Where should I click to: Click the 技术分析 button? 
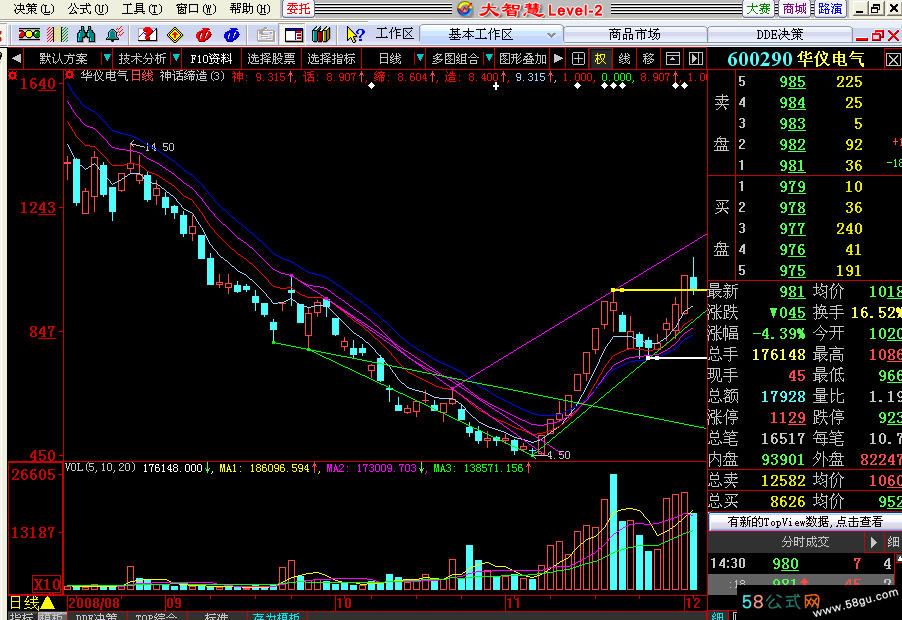pos(142,59)
